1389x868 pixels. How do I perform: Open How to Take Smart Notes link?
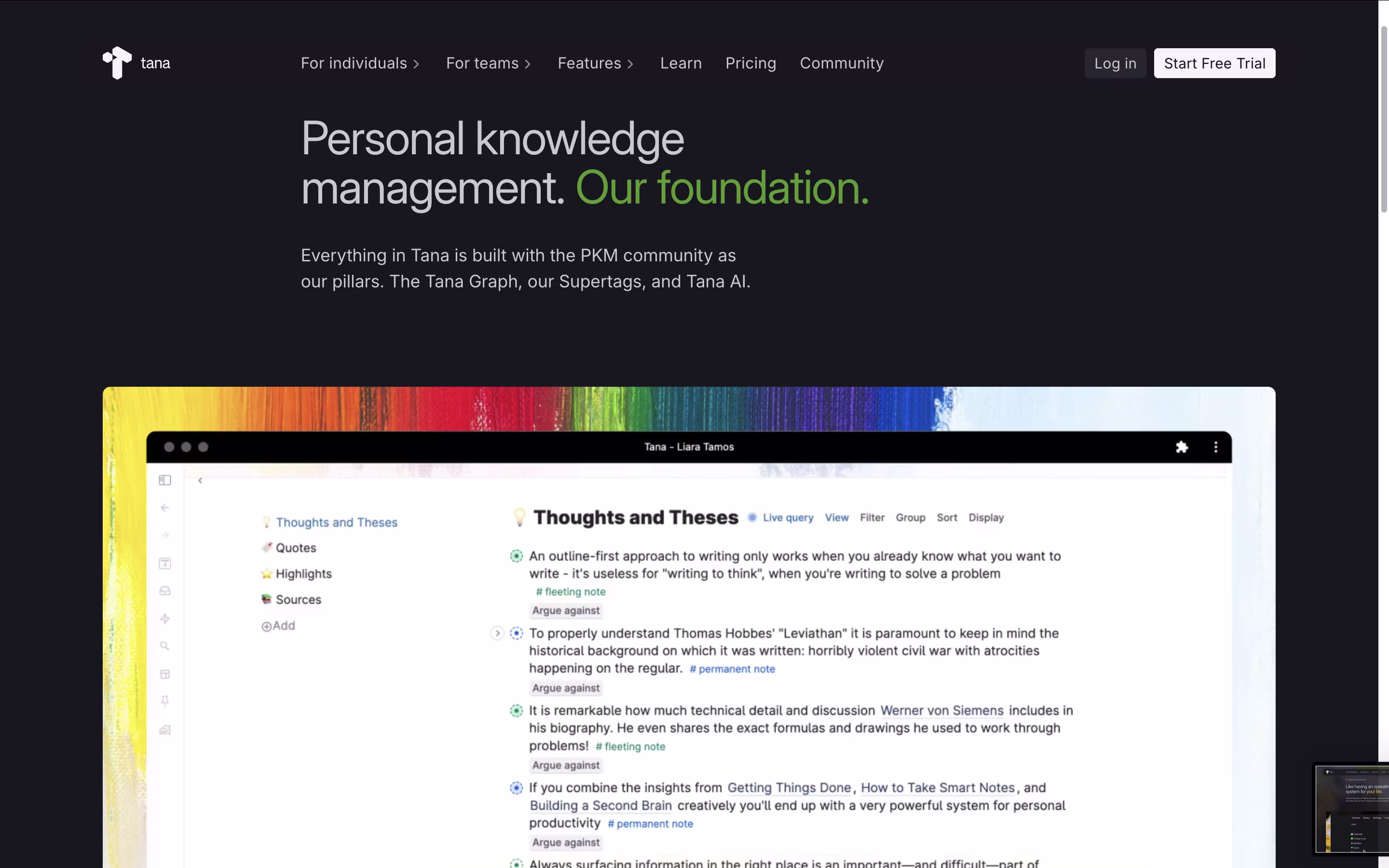[x=938, y=787]
